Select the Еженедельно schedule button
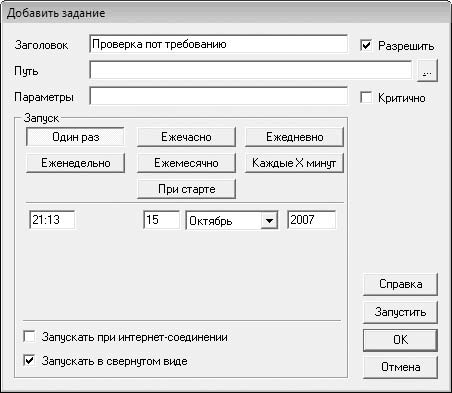This screenshot has height=393, width=452. click(x=75, y=163)
